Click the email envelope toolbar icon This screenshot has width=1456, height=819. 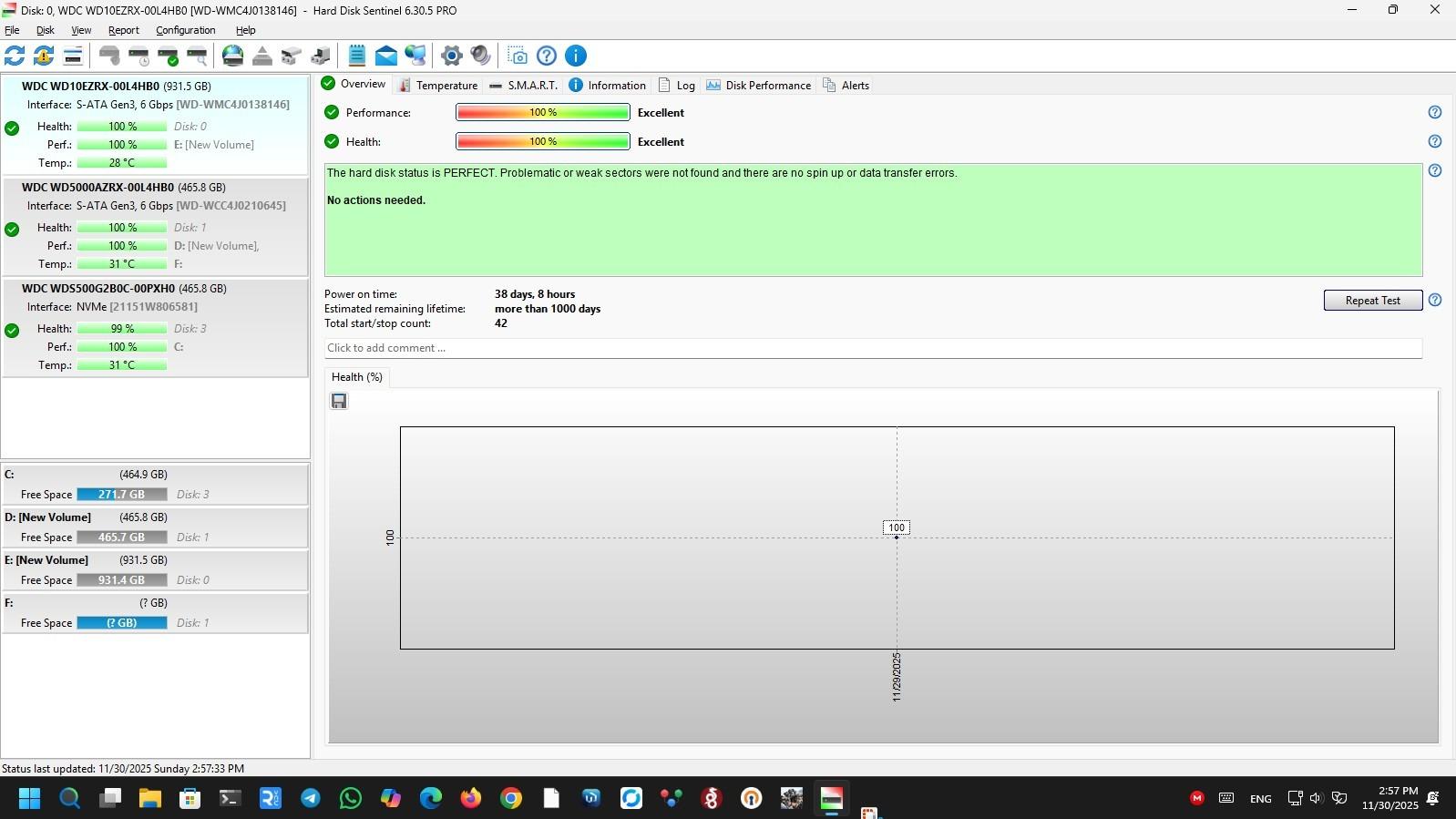pyautogui.click(x=385, y=56)
